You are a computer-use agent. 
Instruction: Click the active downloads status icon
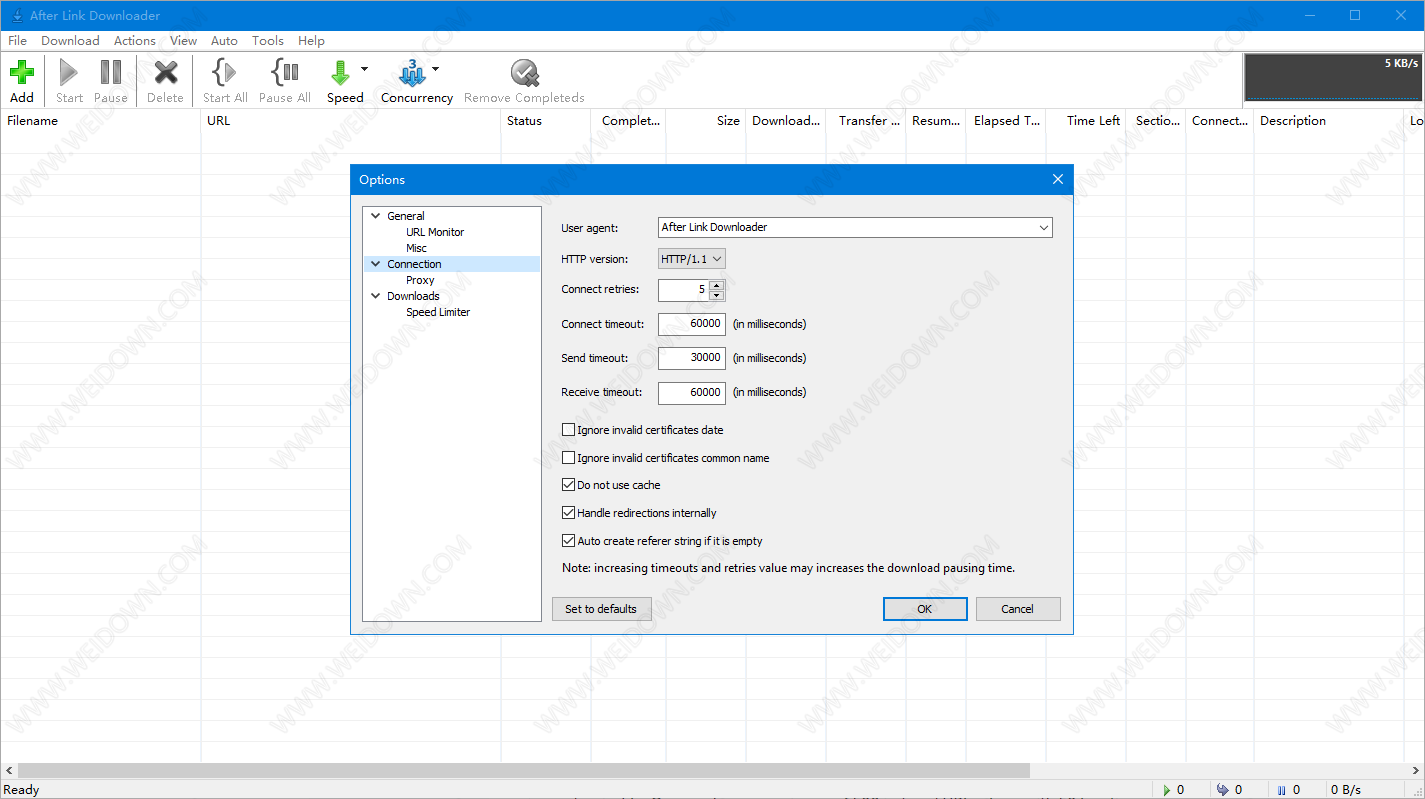[1166, 790]
